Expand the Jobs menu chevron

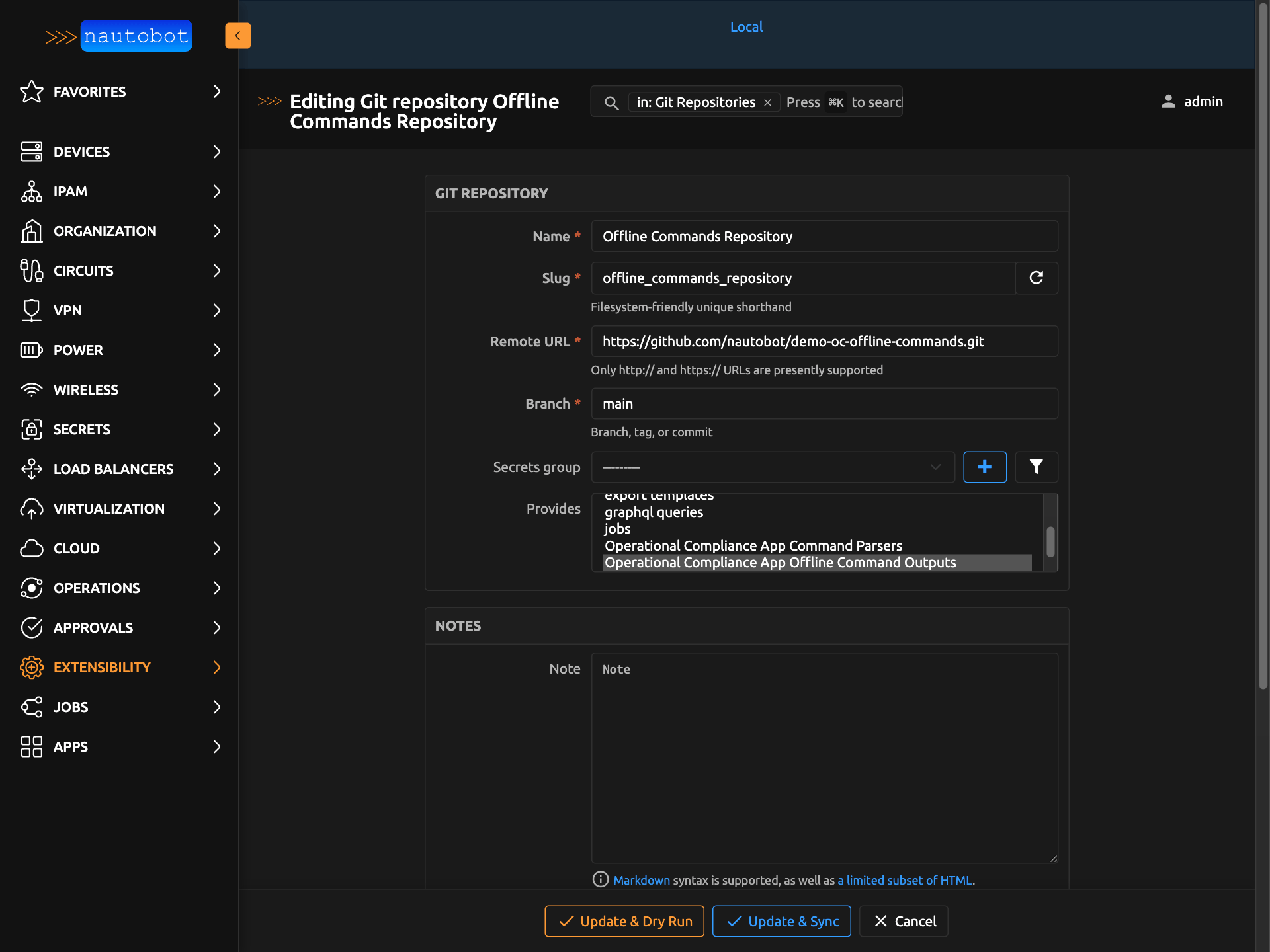(216, 707)
